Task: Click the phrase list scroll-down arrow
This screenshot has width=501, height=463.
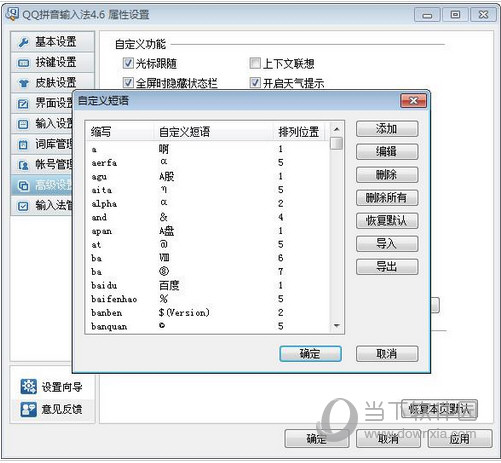Action: 337,326
